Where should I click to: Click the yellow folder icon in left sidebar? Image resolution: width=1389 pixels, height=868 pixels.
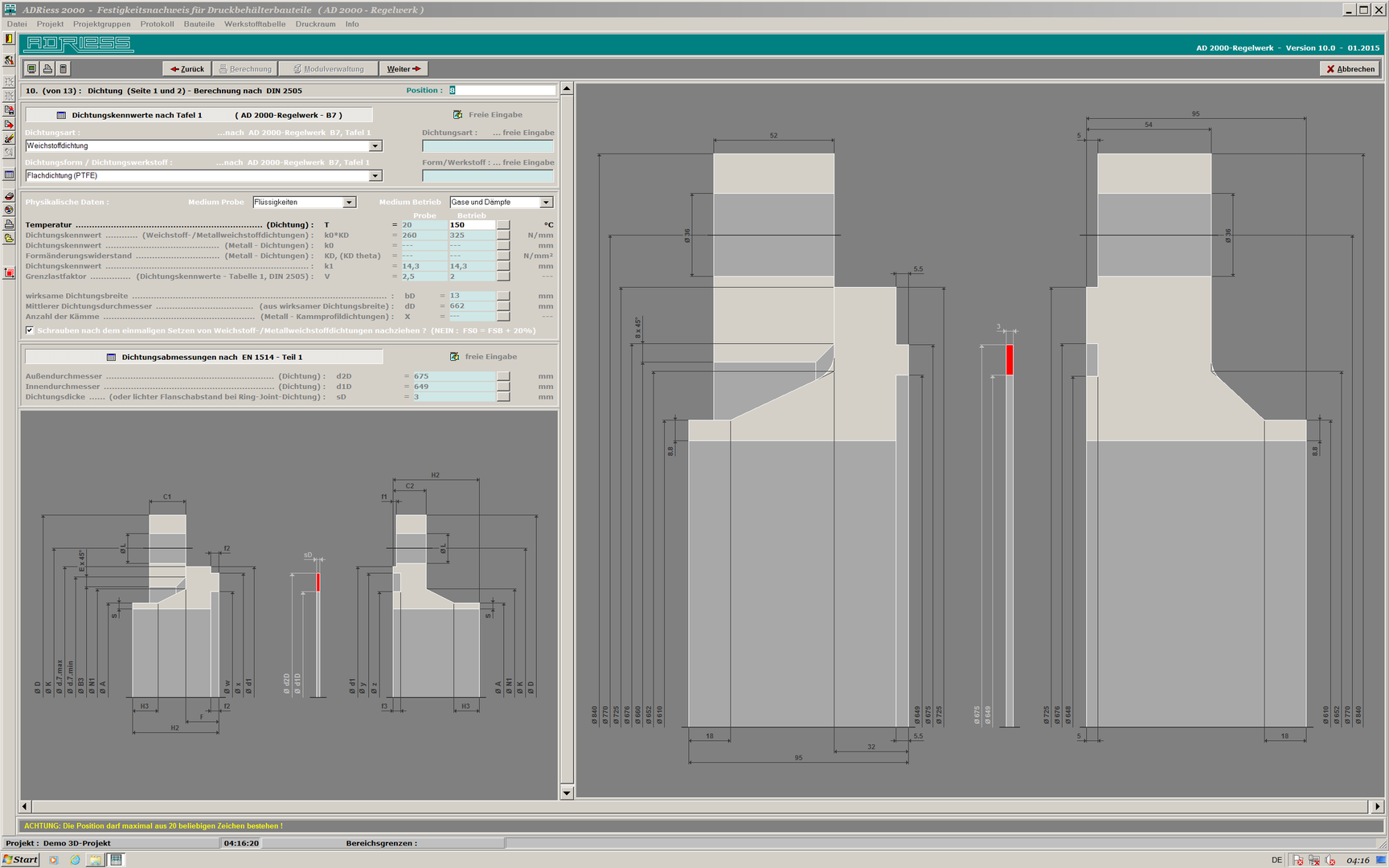point(9,239)
